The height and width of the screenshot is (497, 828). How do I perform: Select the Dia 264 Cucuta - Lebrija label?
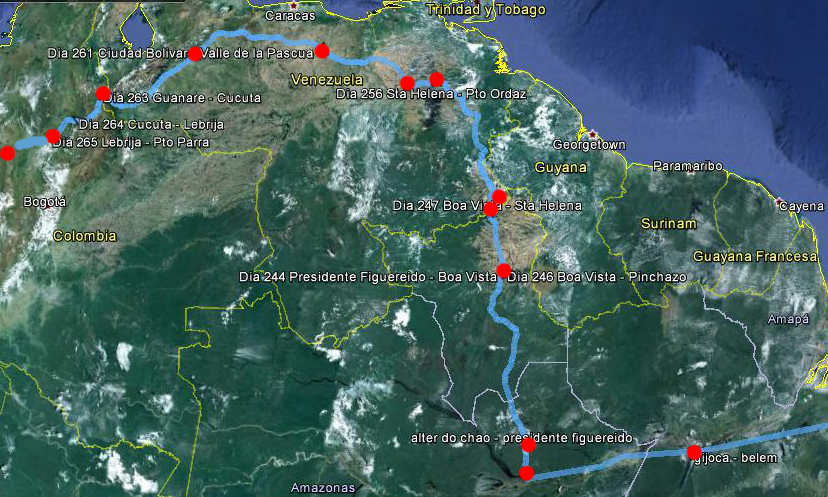150,125
